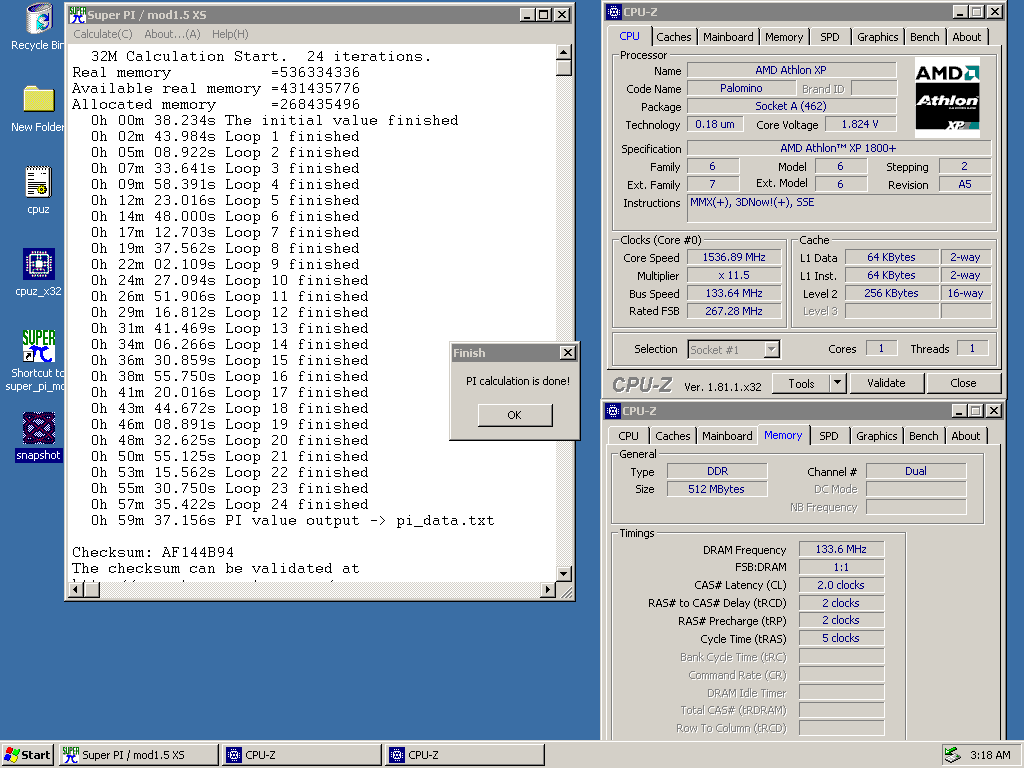Viewport: 1024px width, 768px height.
Task: Expand the Tools dropdown arrow
Action: click(x=838, y=383)
